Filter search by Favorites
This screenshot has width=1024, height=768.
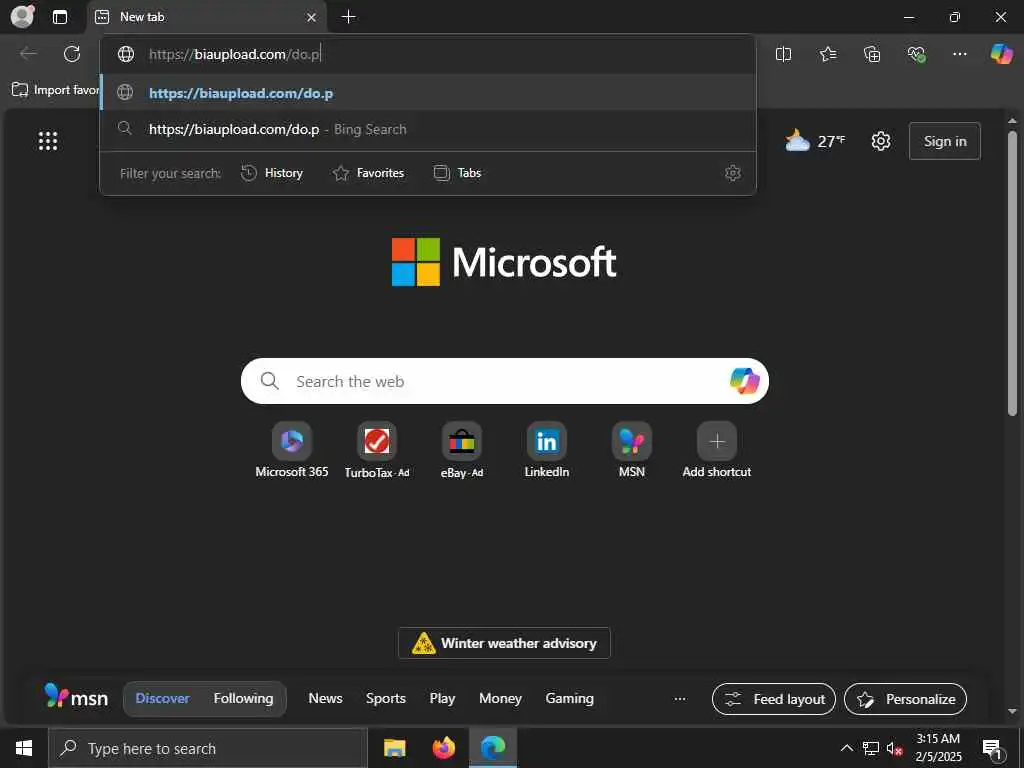[368, 173]
